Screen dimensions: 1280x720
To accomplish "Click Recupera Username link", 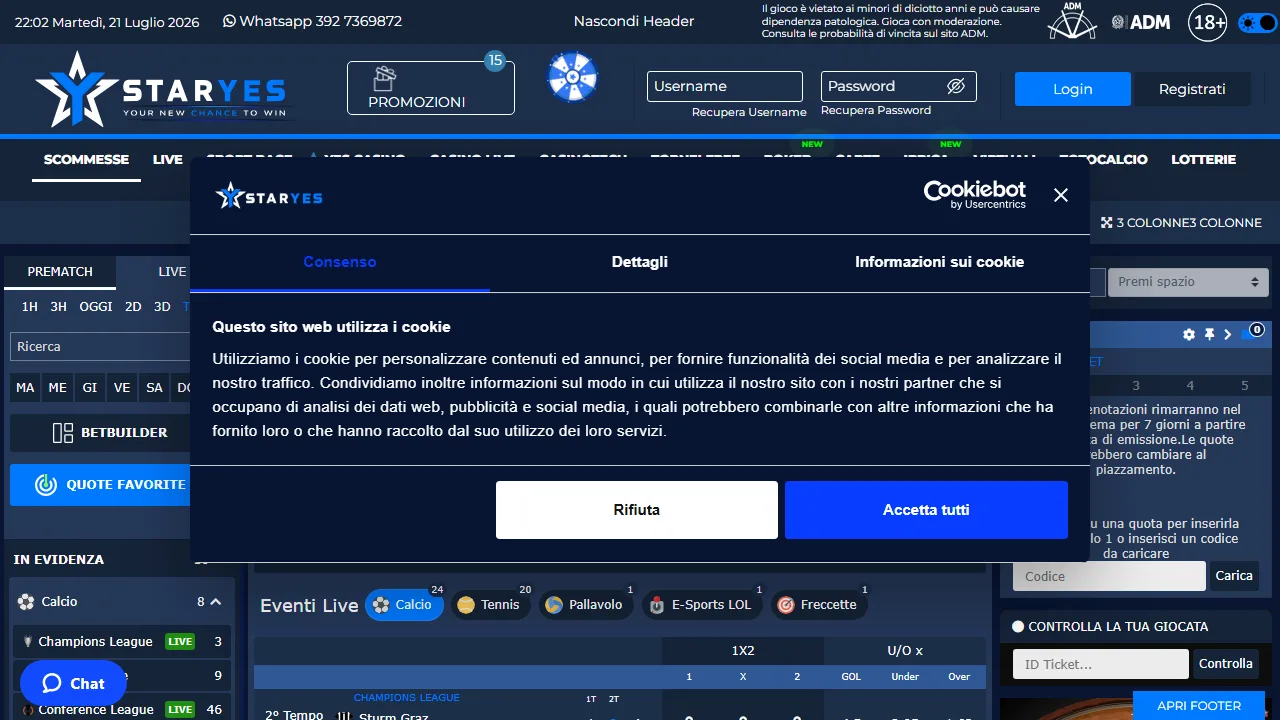I will point(749,112).
